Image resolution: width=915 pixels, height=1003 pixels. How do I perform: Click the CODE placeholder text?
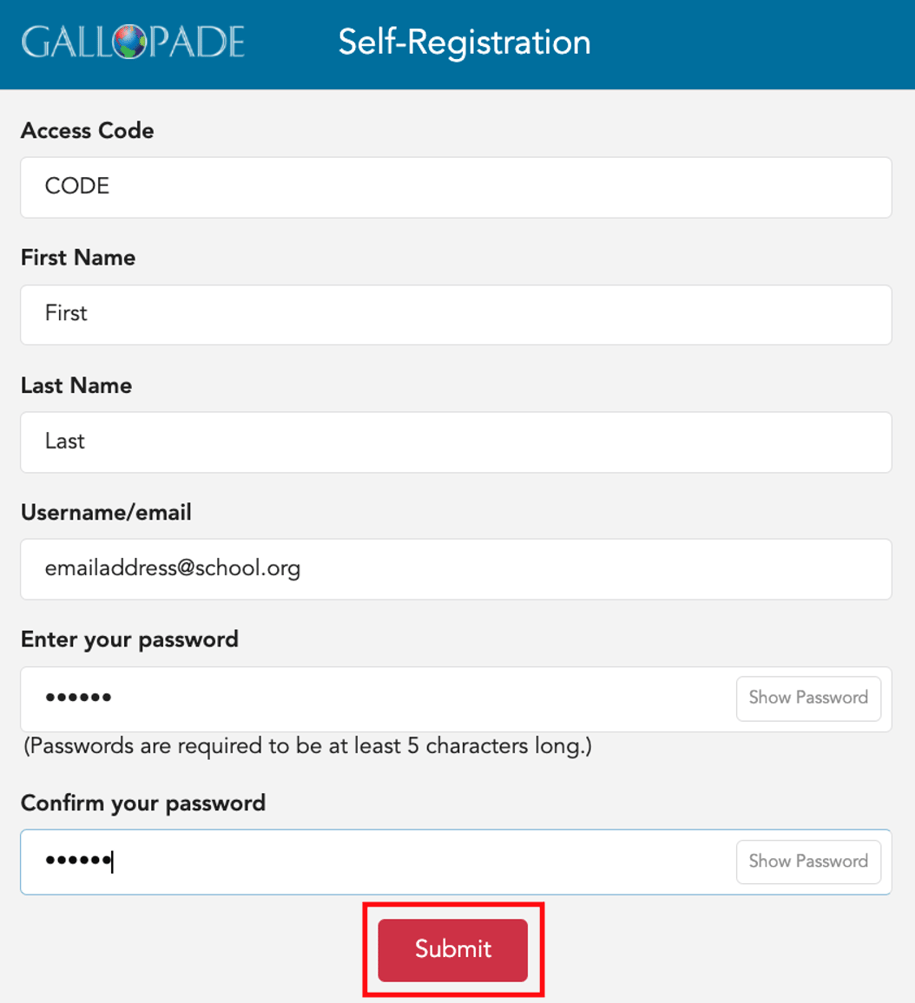78,187
